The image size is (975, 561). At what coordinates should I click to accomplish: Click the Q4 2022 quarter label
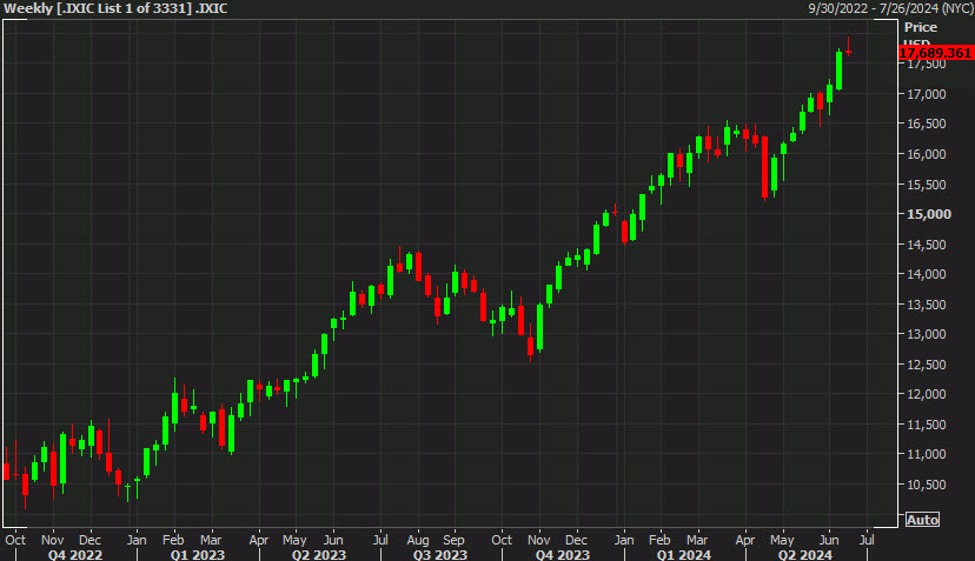pos(75,554)
